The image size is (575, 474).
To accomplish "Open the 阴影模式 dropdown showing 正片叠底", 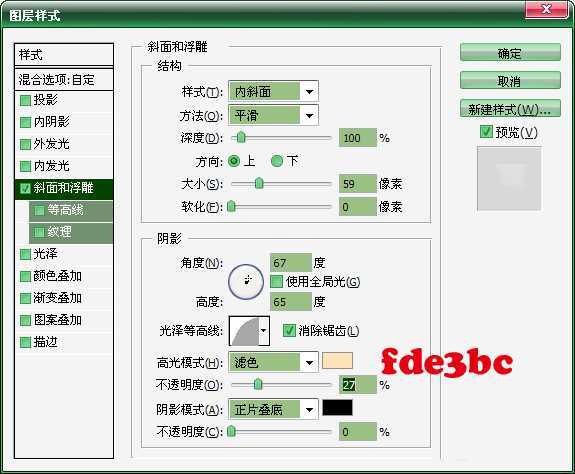I will tap(273, 409).
